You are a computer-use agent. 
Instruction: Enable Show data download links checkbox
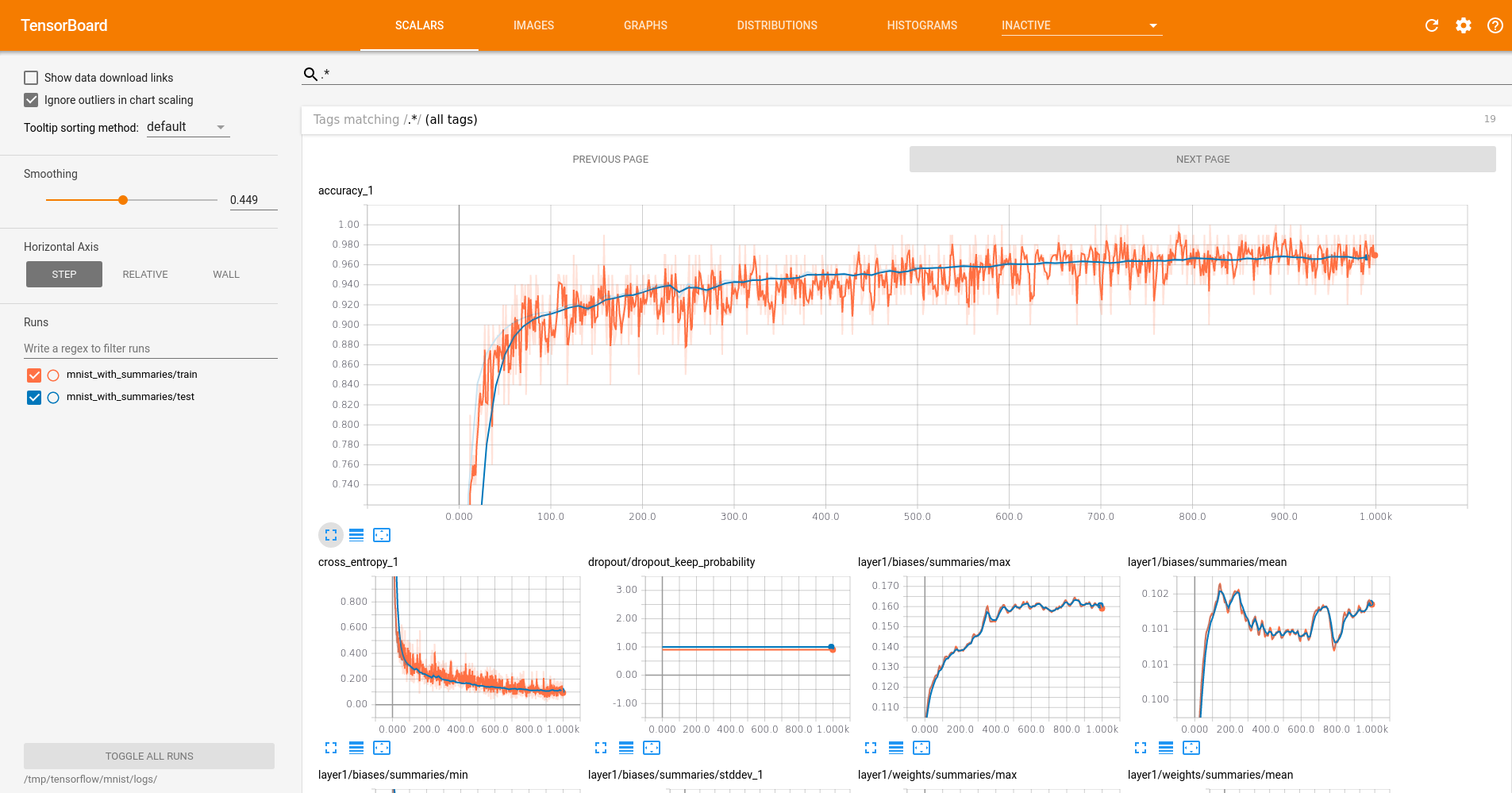(x=31, y=78)
